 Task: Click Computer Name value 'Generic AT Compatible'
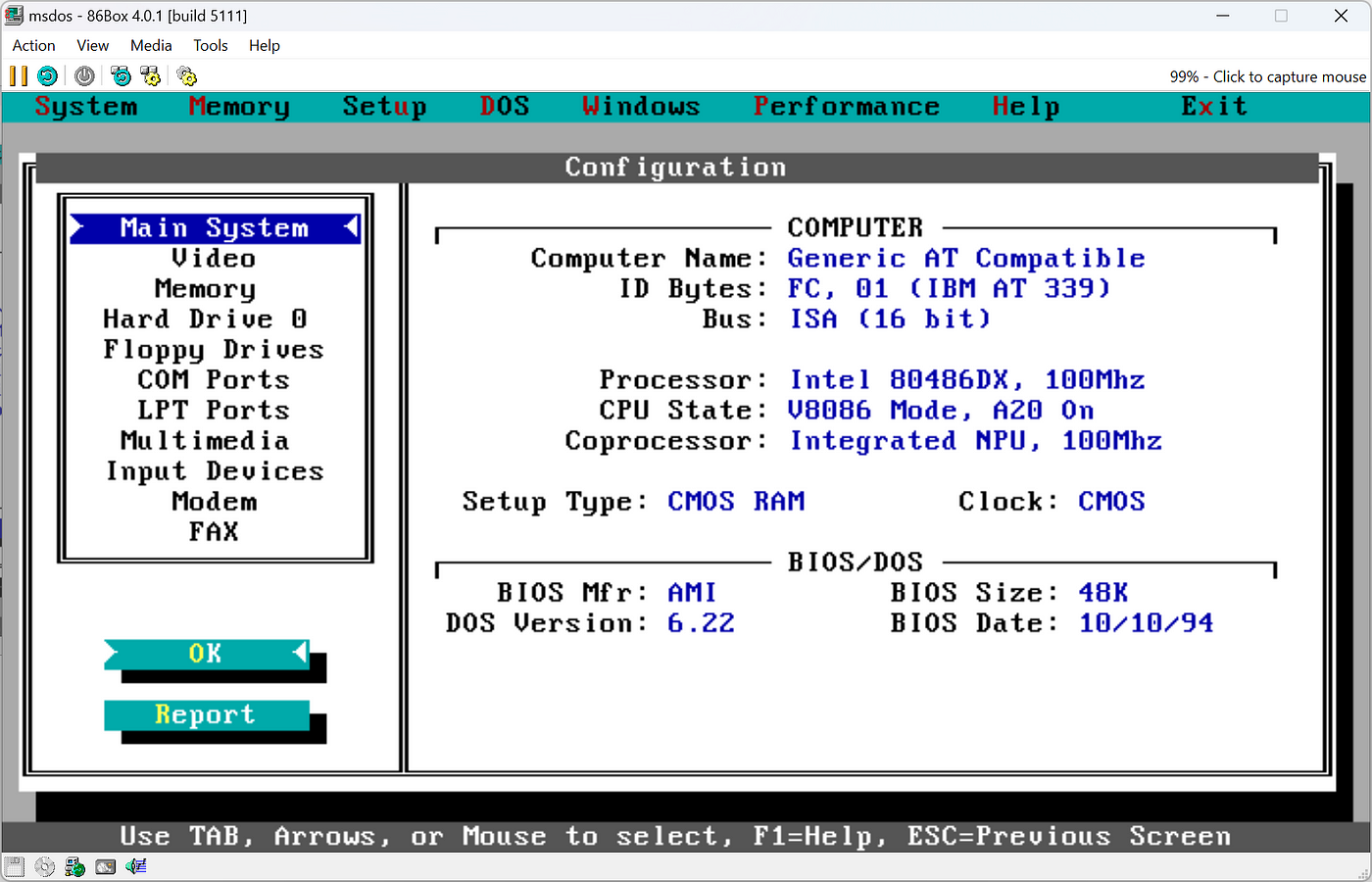click(x=966, y=258)
